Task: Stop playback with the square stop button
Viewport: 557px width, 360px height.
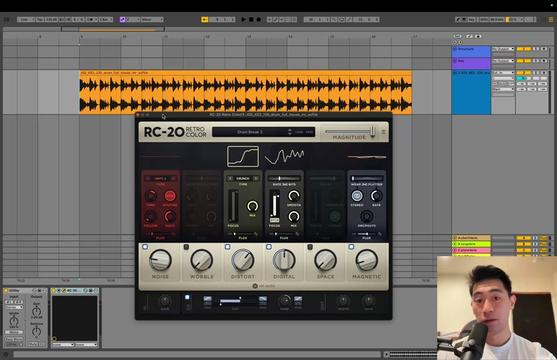Action: click(x=251, y=20)
